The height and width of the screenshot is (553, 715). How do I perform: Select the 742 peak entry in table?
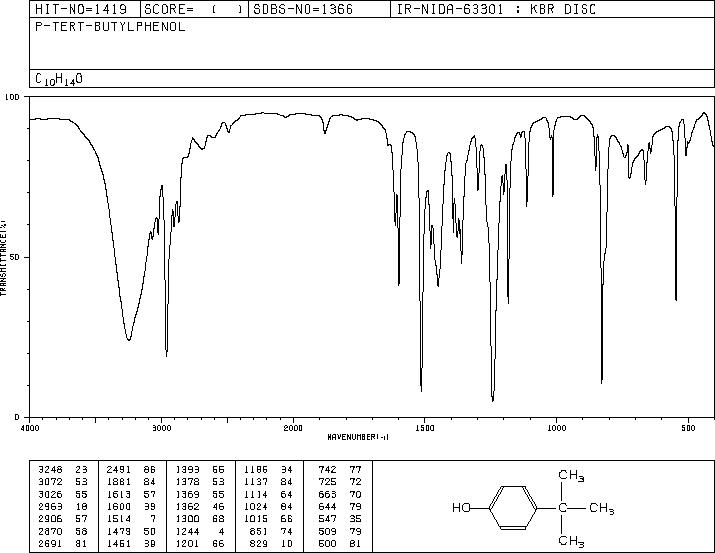pyautogui.click(x=340, y=469)
